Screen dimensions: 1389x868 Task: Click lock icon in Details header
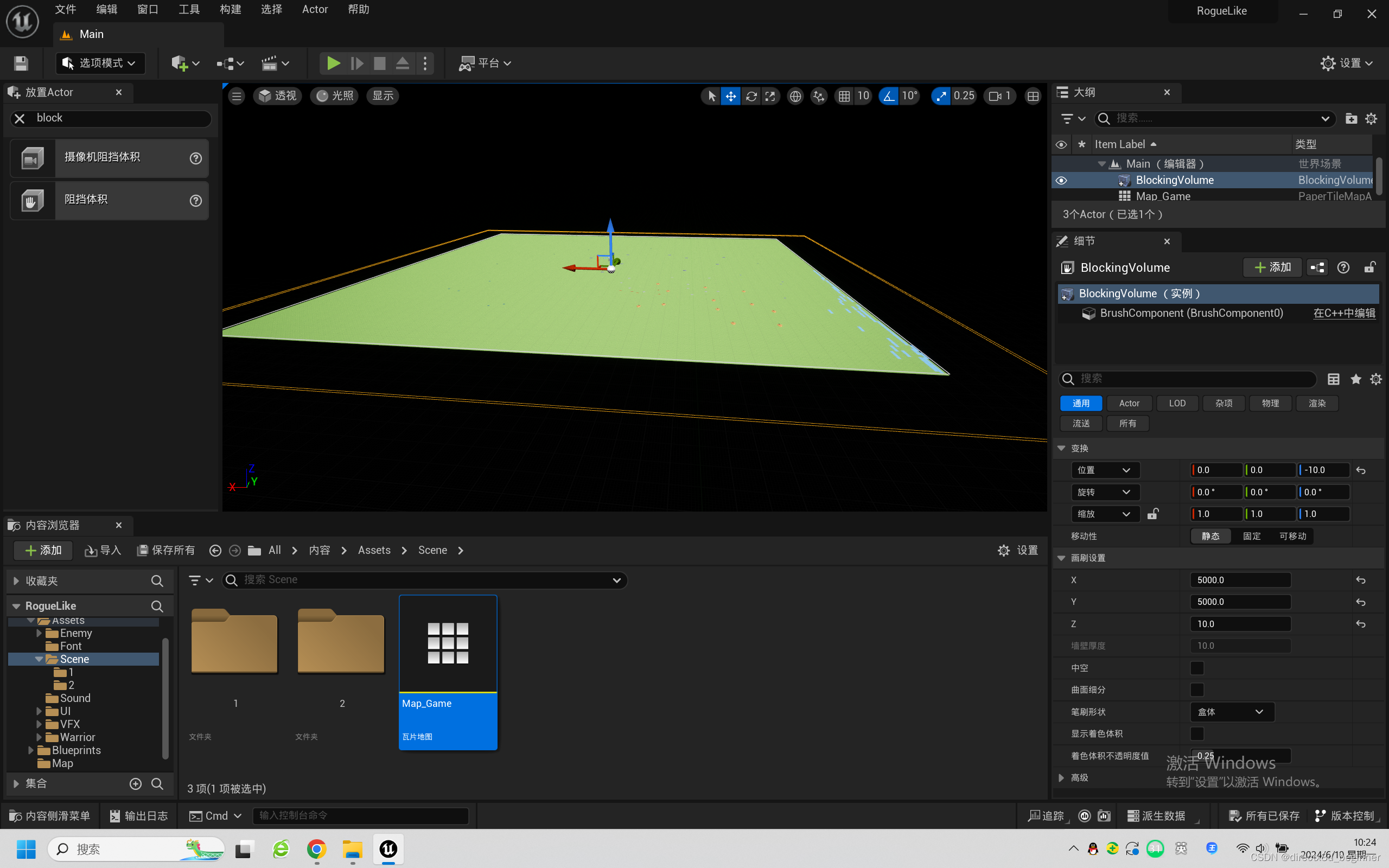[1369, 267]
